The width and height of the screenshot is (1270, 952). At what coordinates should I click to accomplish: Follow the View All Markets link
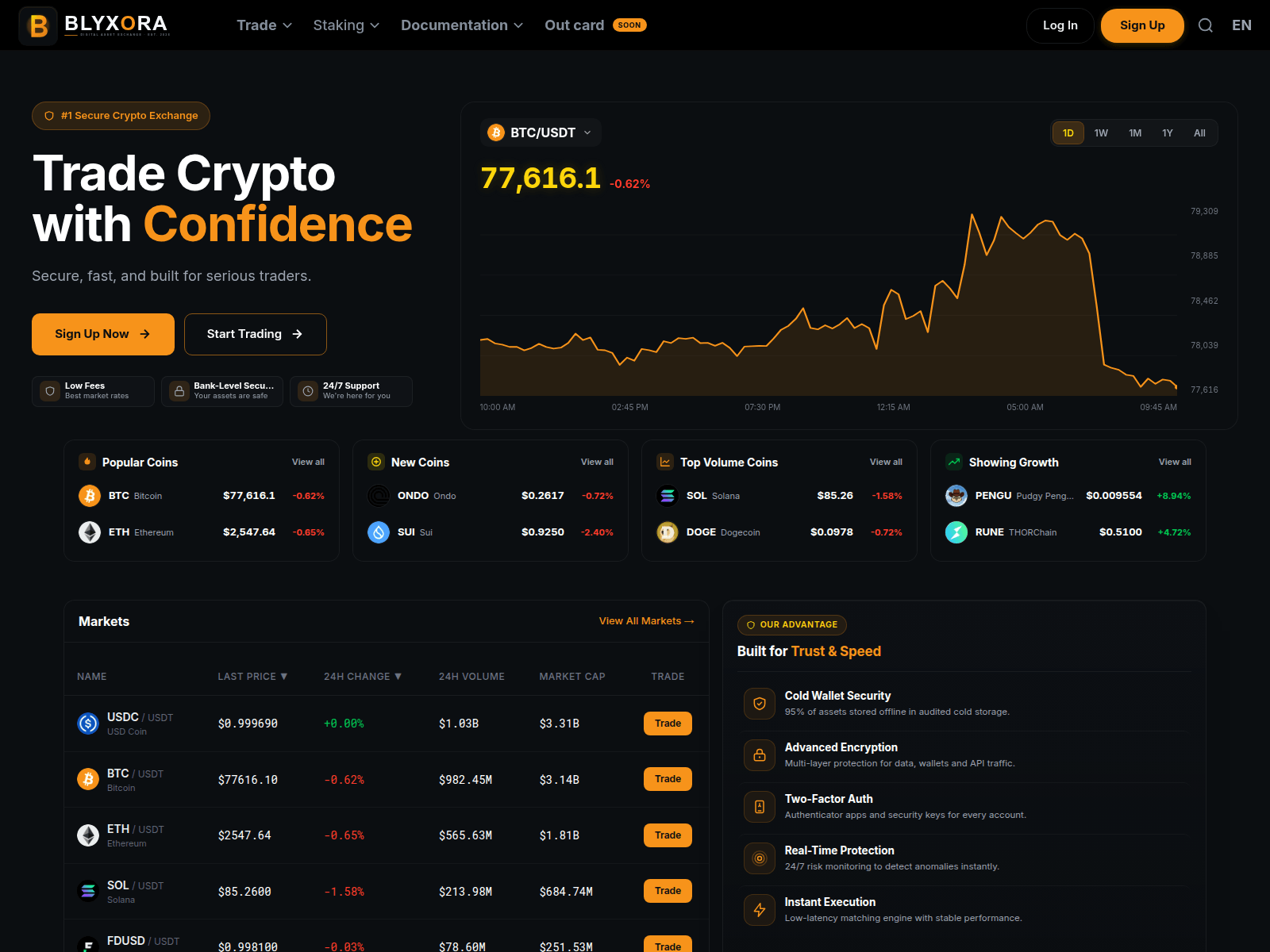(x=646, y=621)
